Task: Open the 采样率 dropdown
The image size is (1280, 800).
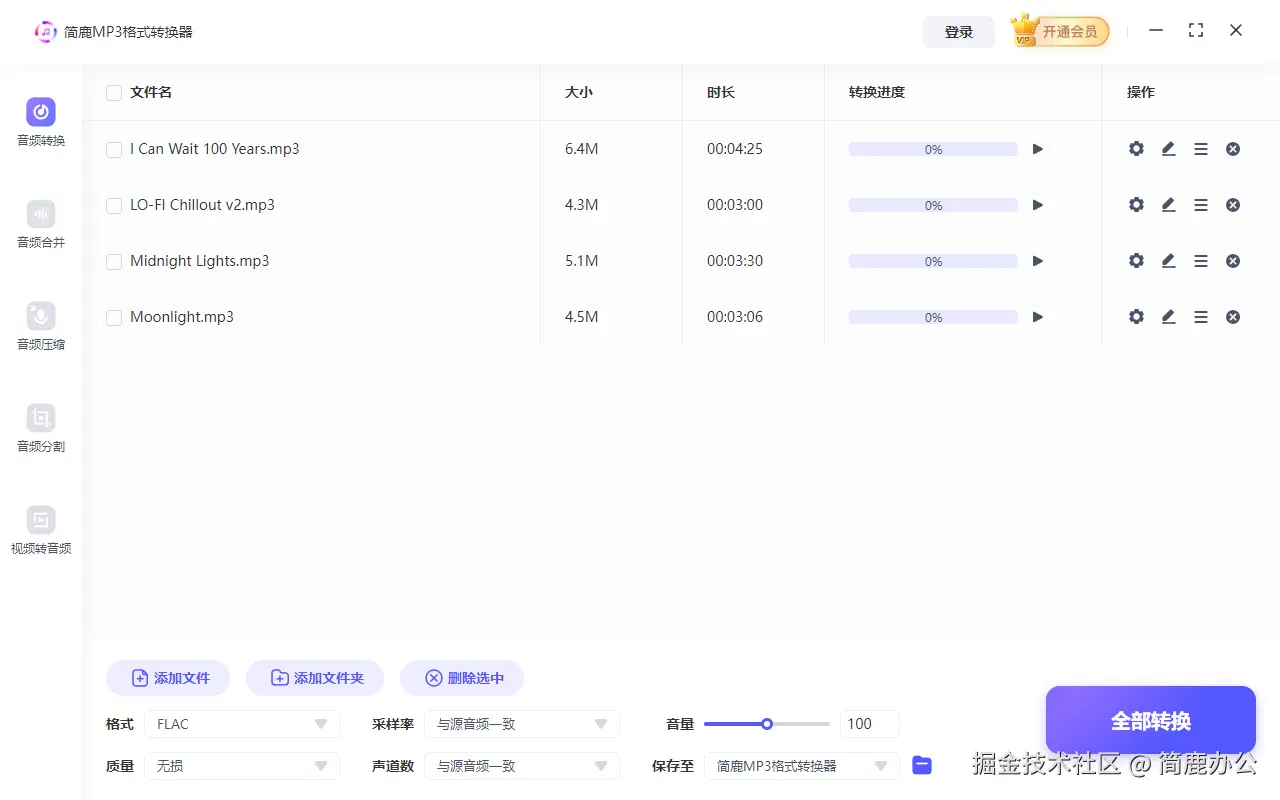Action: (522, 724)
